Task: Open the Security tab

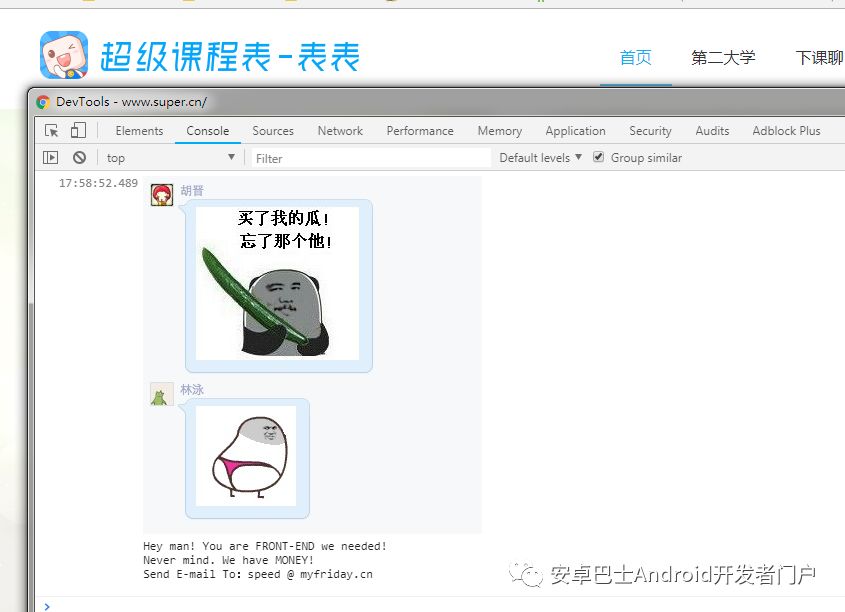Action: coord(650,131)
